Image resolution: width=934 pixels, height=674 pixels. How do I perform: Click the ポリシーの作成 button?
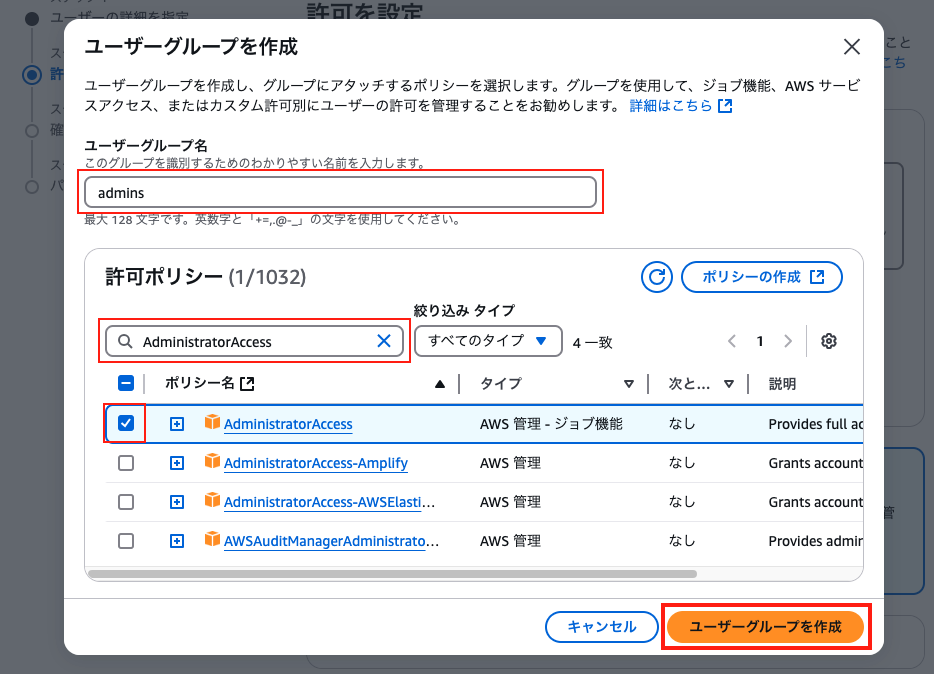762,277
